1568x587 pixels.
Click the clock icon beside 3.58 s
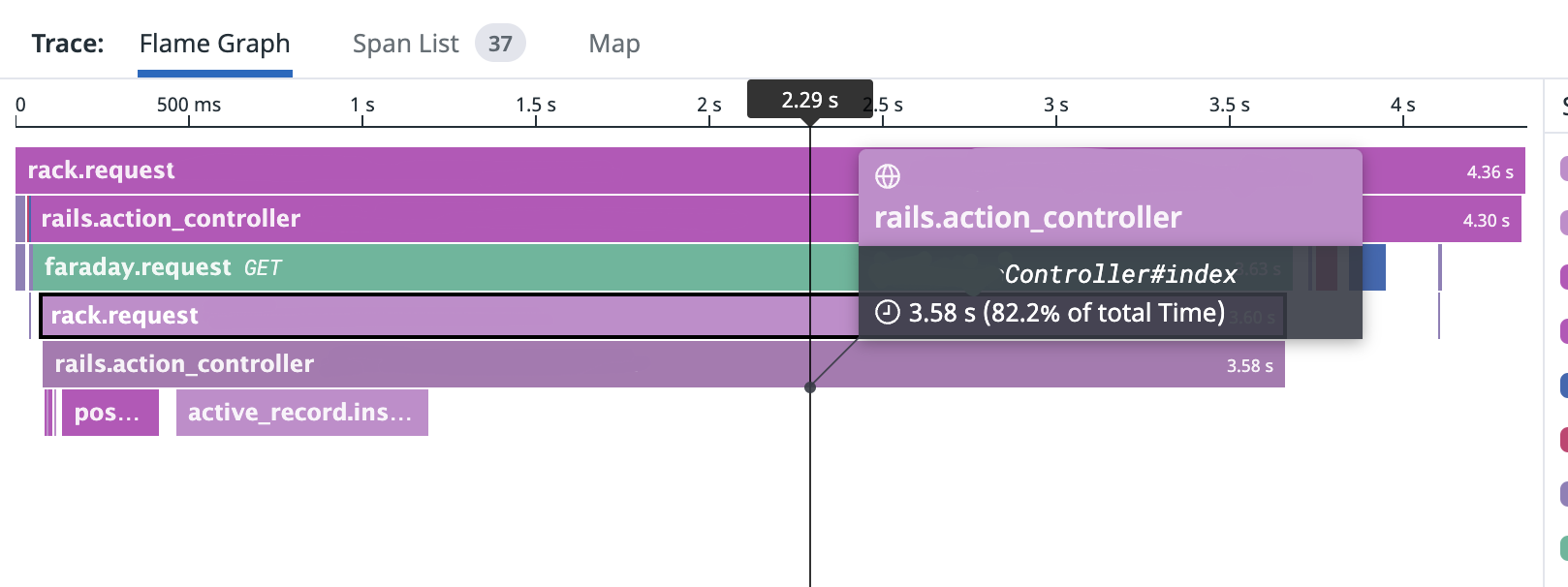[x=888, y=312]
